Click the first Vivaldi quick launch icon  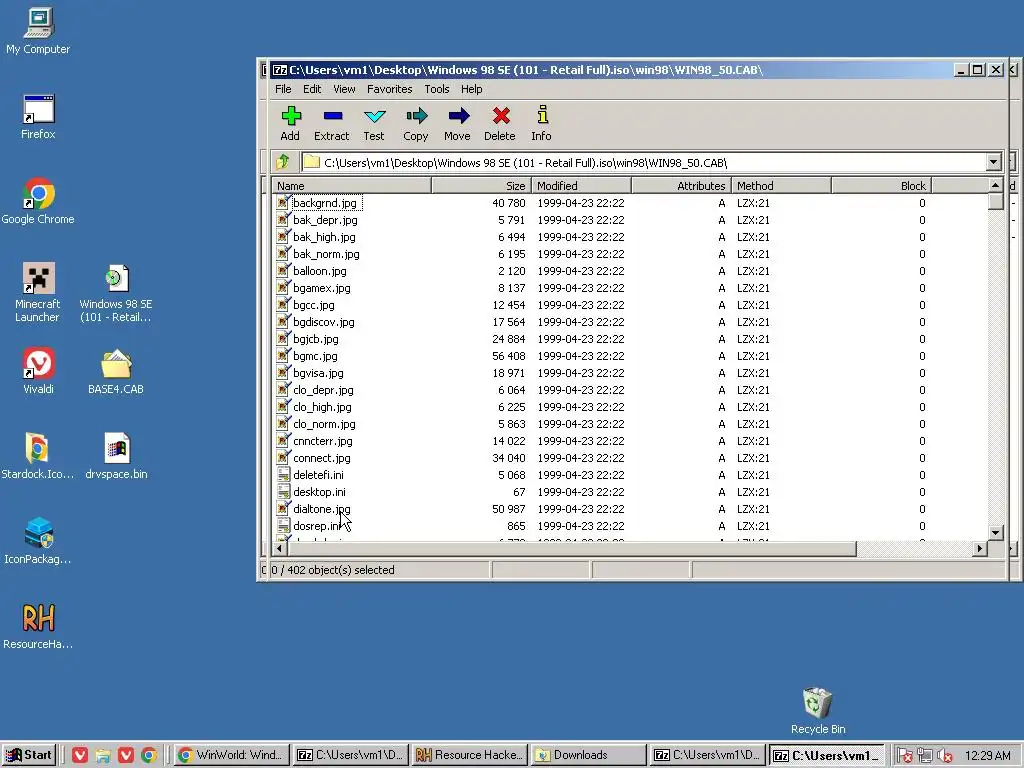point(80,755)
